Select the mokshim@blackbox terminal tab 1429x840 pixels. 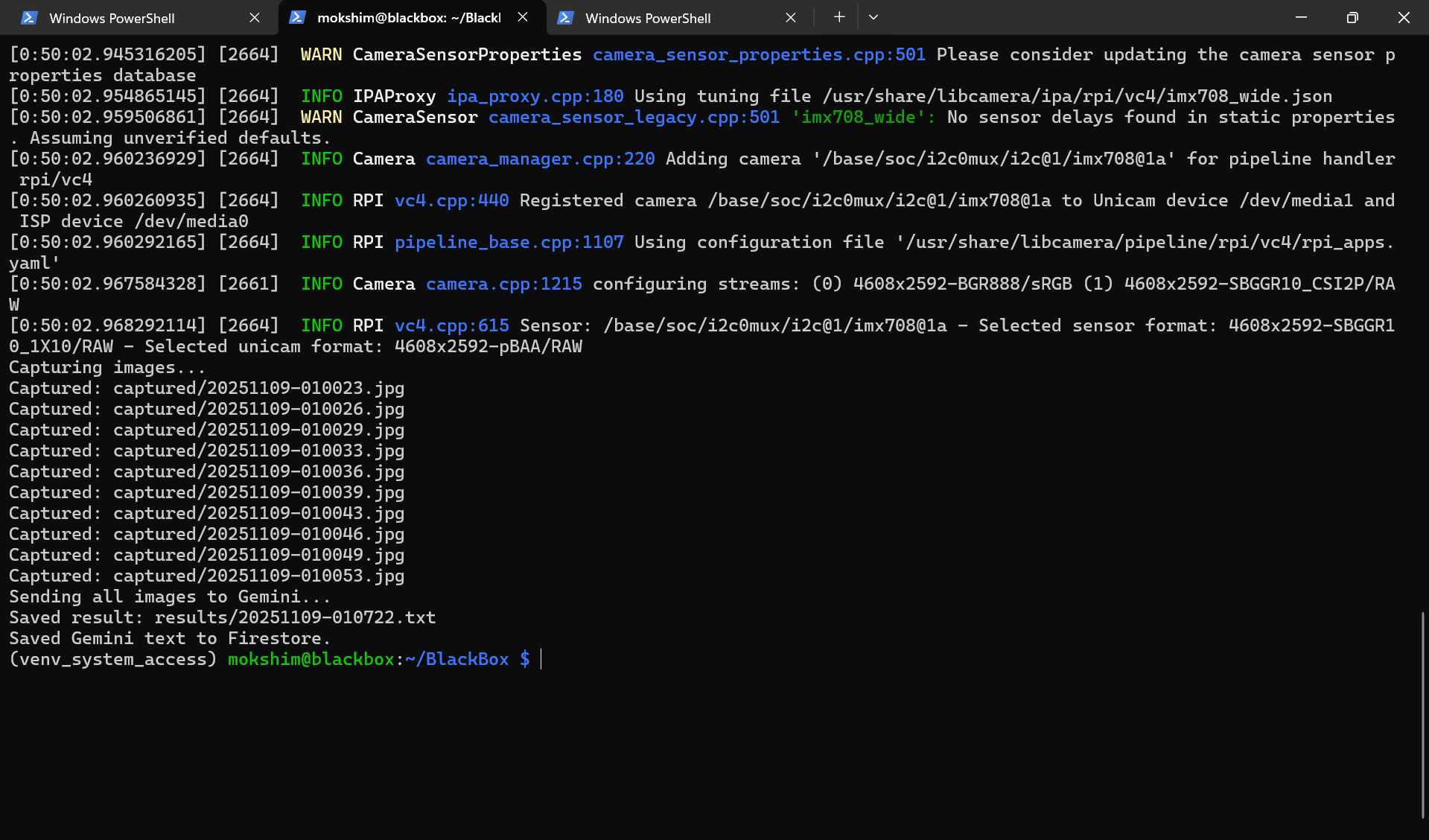(411, 18)
